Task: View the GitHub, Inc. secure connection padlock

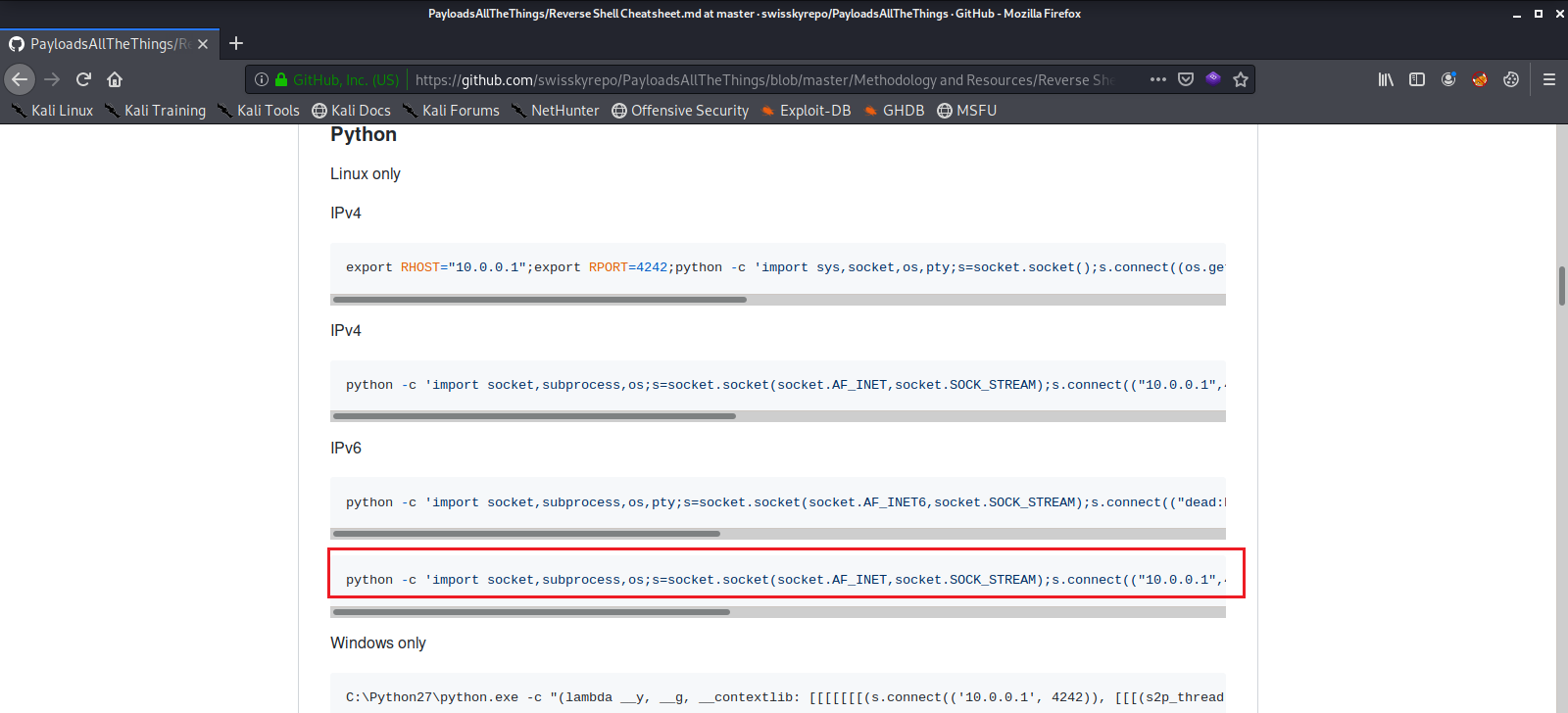Action: 282,79
